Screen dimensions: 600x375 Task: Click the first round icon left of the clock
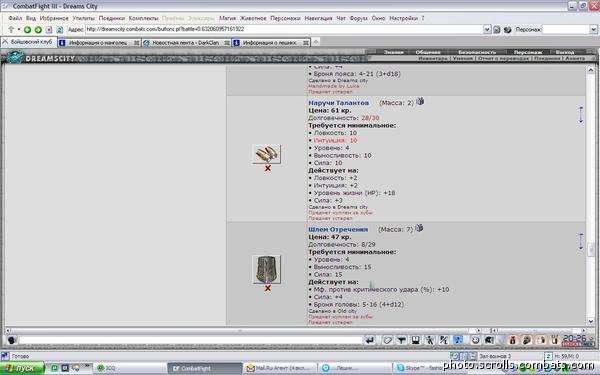click(512, 340)
